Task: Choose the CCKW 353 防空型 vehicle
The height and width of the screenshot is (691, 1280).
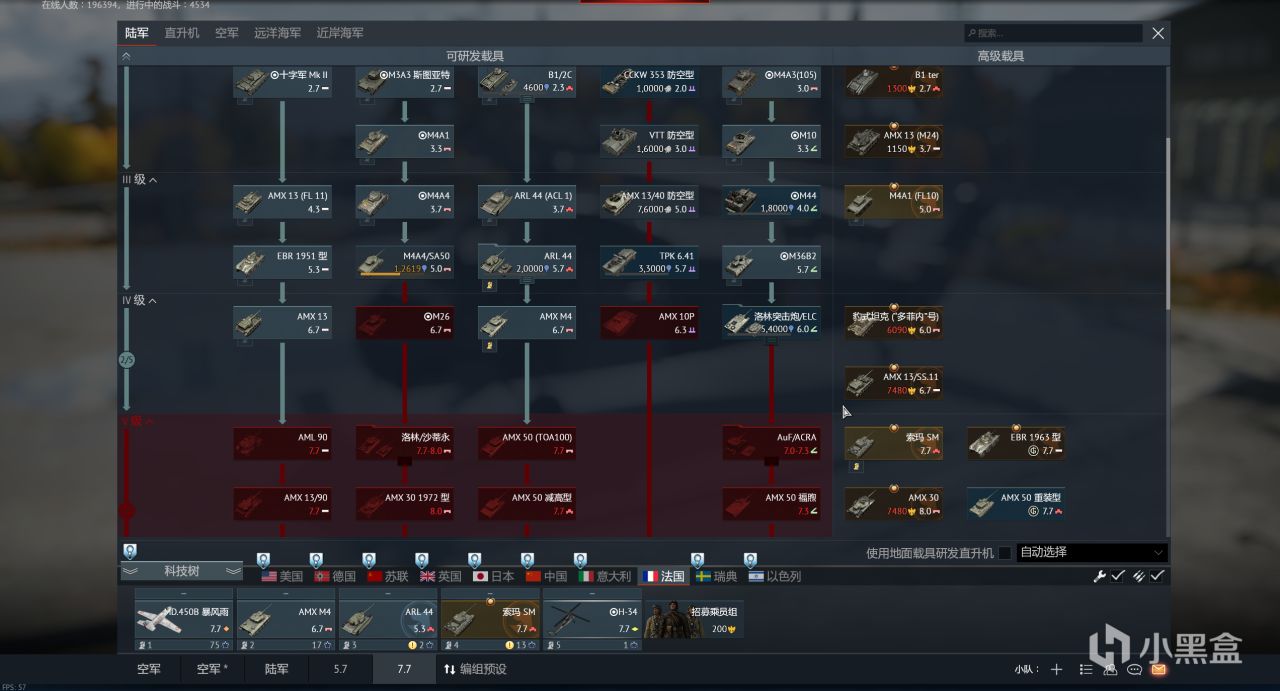Action: coord(649,82)
